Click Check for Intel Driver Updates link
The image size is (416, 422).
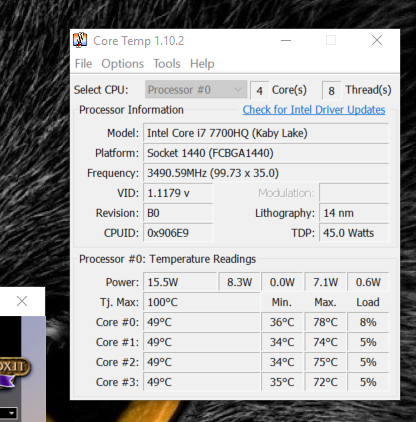[314, 110]
